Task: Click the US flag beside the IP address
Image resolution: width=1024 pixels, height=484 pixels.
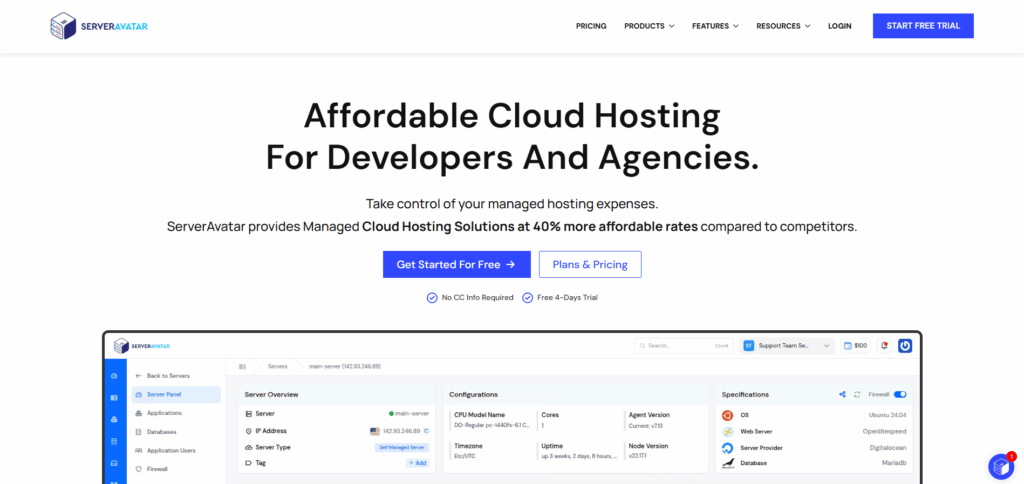Action: point(375,431)
